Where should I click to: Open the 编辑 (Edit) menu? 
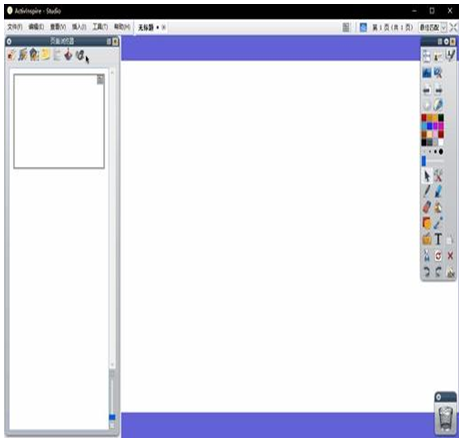(x=36, y=27)
